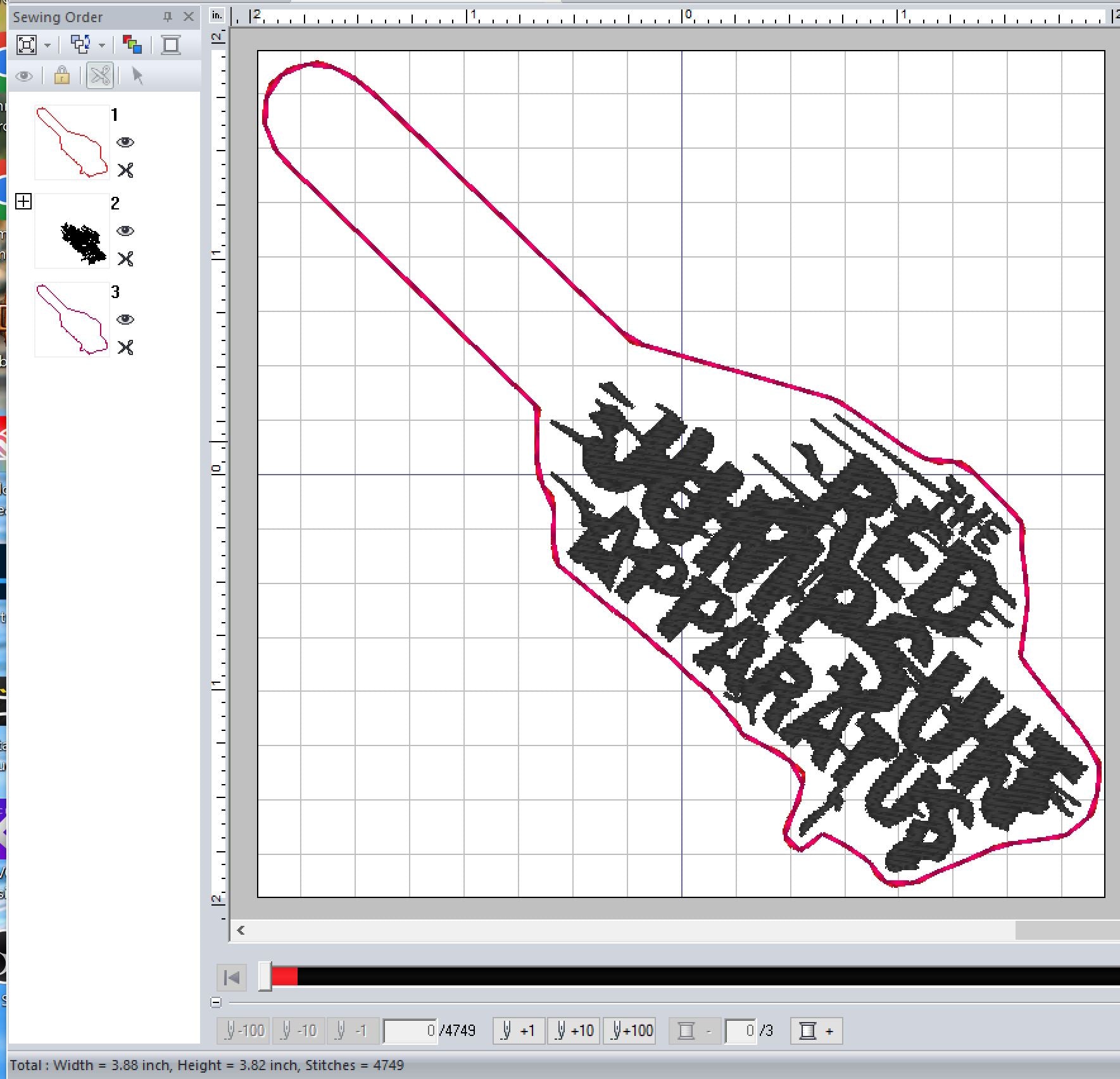Toggle thread trim scissors for step 3
Screen dimensions: 1120x1079
[x=125, y=347]
